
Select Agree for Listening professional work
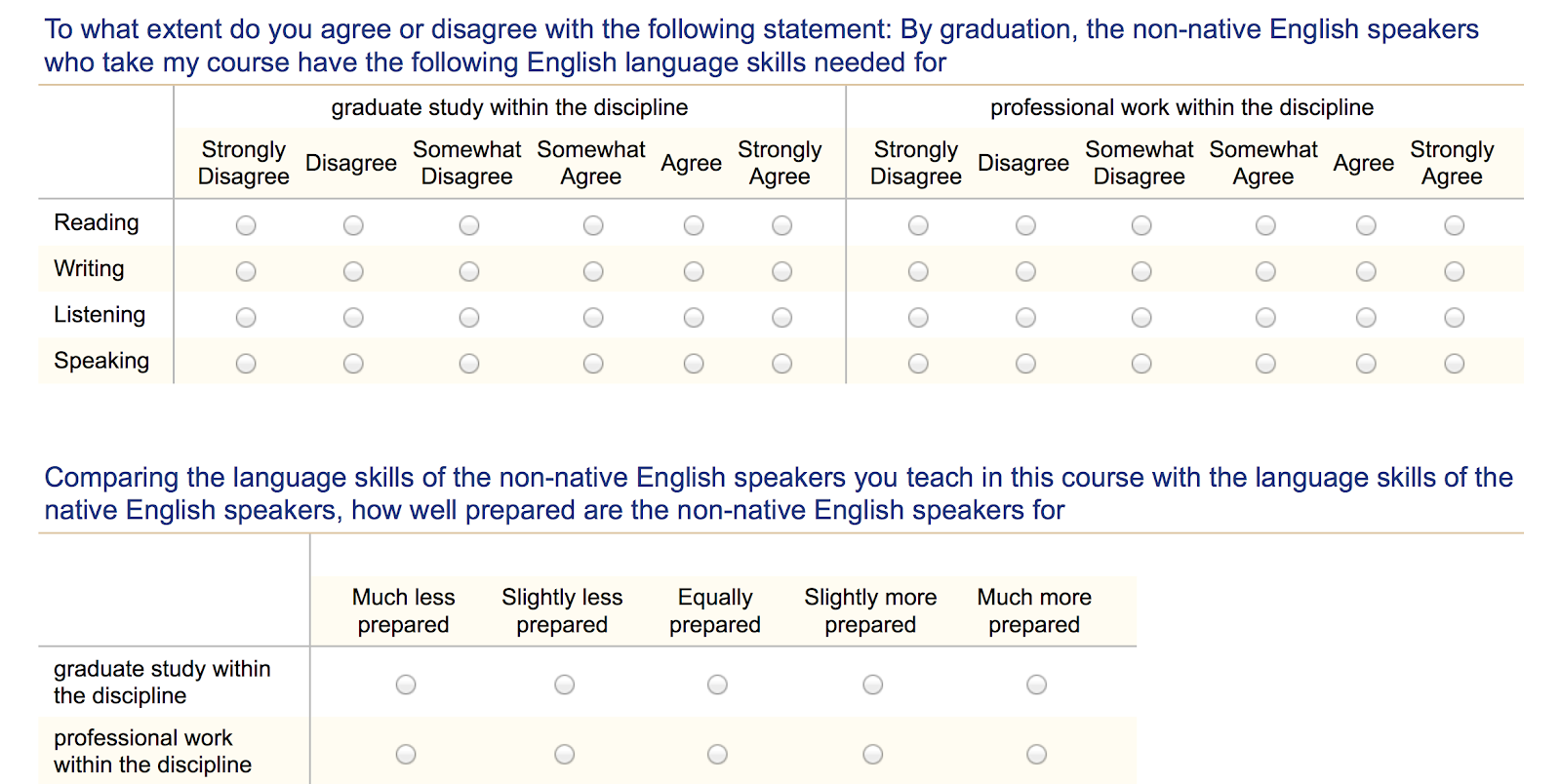[1366, 317]
